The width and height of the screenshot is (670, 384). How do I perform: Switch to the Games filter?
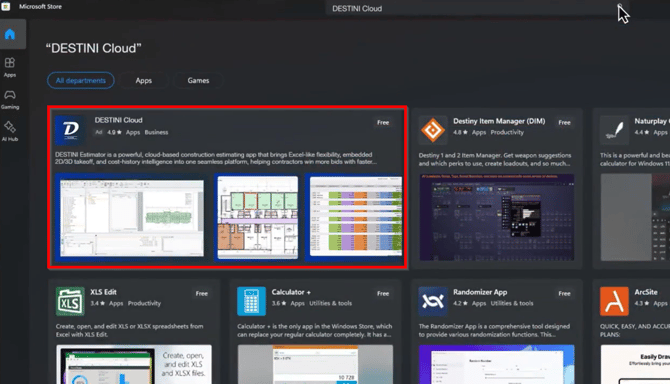click(x=198, y=80)
